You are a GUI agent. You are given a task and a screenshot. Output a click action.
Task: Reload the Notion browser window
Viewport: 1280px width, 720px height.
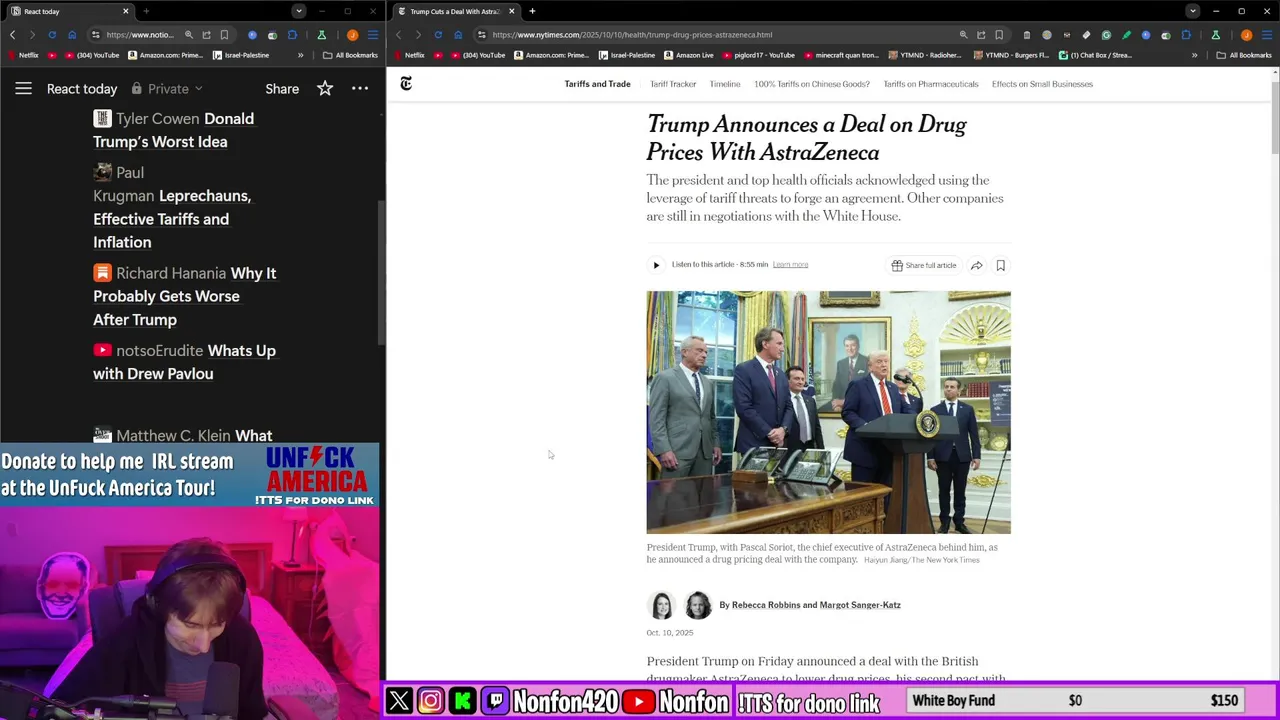tap(52, 35)
